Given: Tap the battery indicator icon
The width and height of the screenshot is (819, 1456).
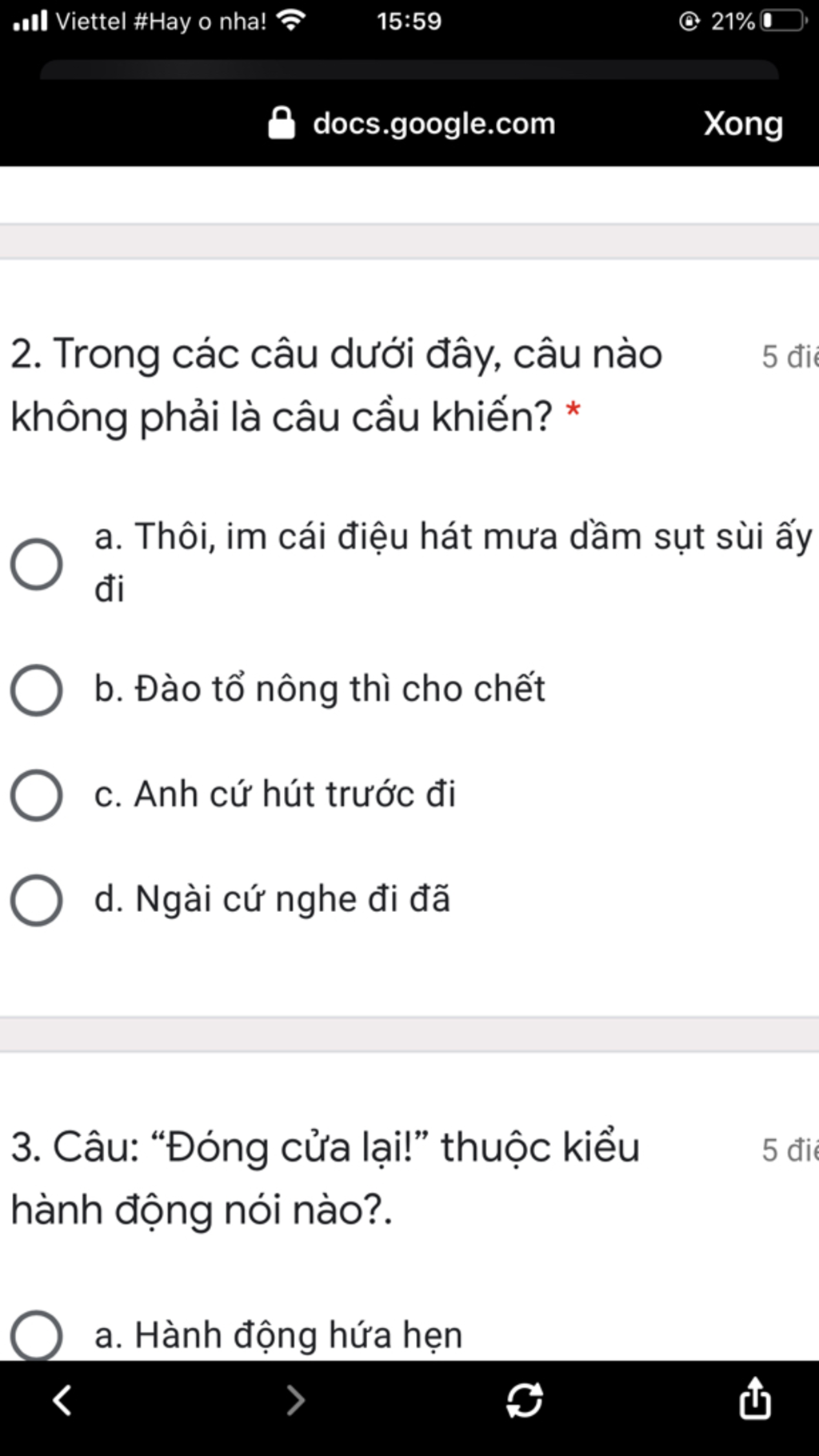Looking at the screenshot, I should (783, 21).
